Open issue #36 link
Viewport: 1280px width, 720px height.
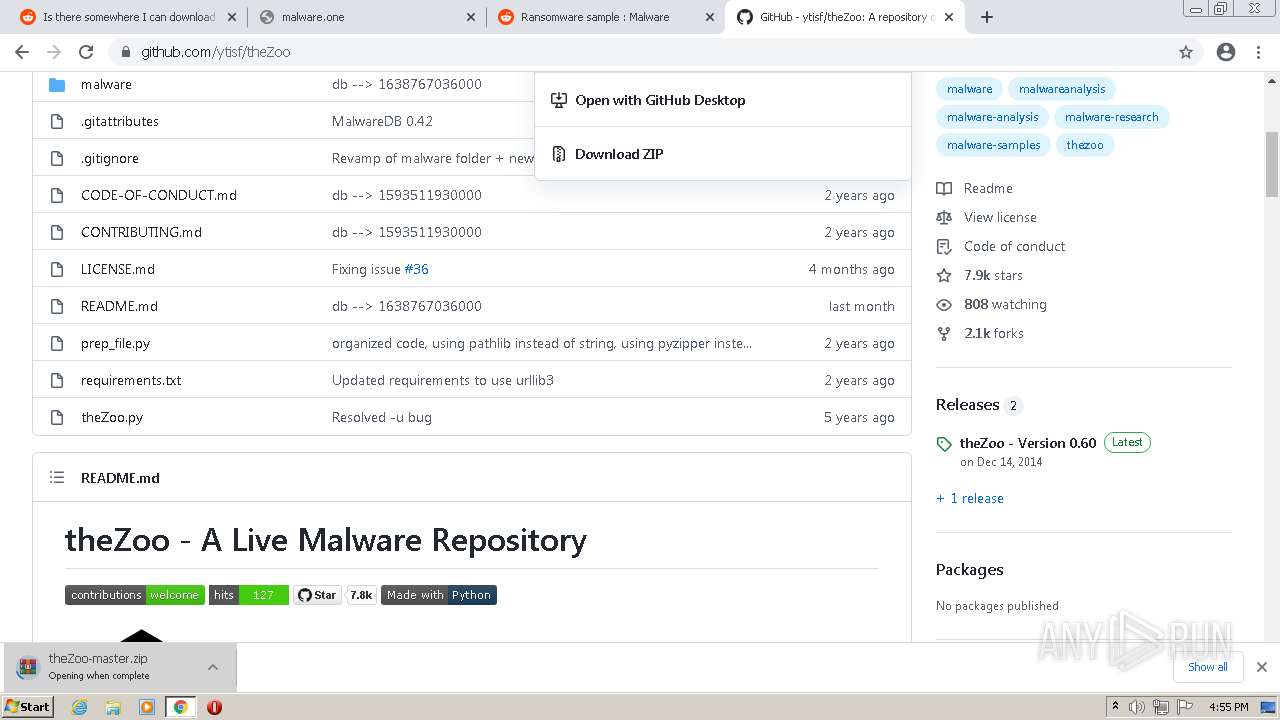coord(416,269)
